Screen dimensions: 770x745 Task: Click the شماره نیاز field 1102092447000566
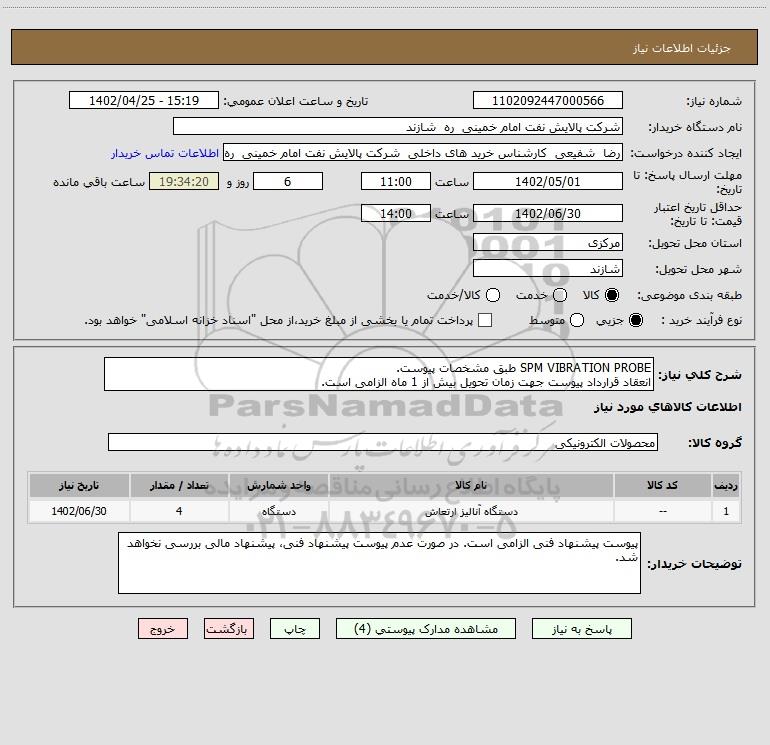click(548, 100)
